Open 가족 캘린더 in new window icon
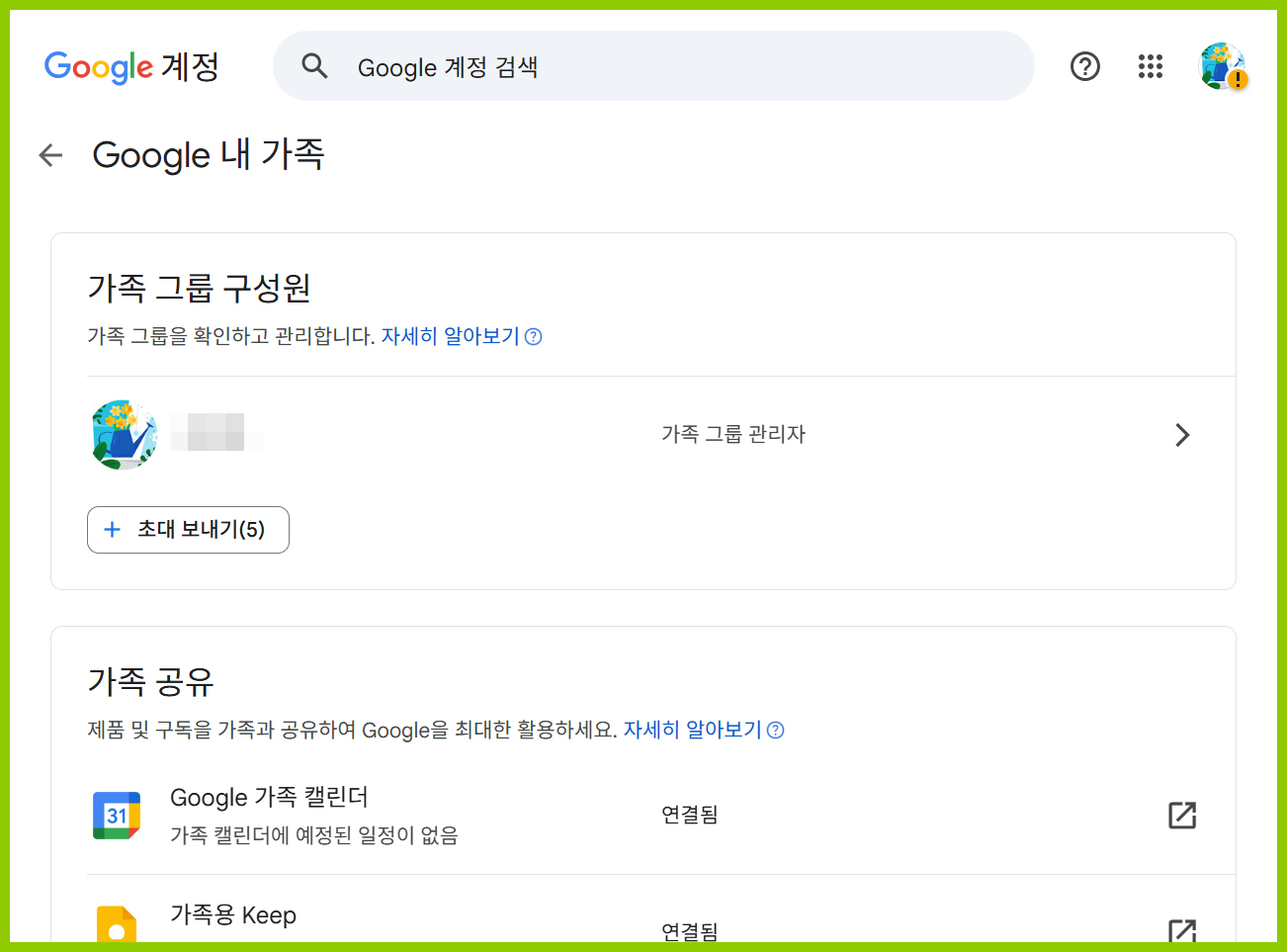1287x952 pixels. coord(1182,816)
